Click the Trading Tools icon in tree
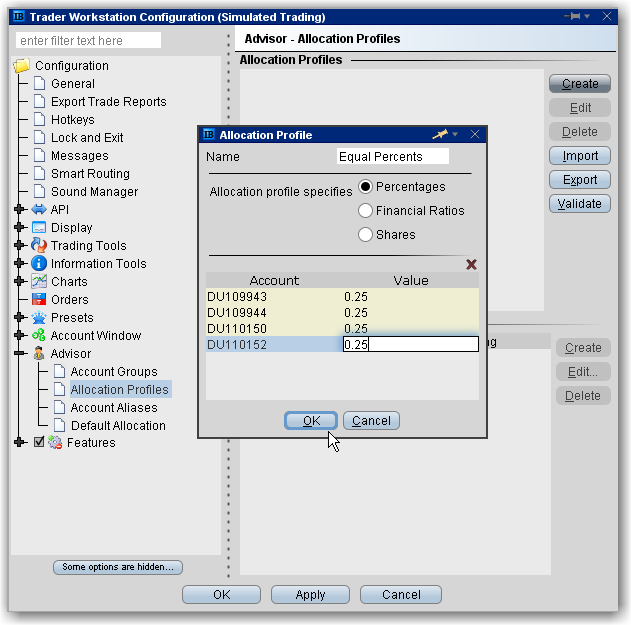The image size is (631, 625). click(39, 245)
